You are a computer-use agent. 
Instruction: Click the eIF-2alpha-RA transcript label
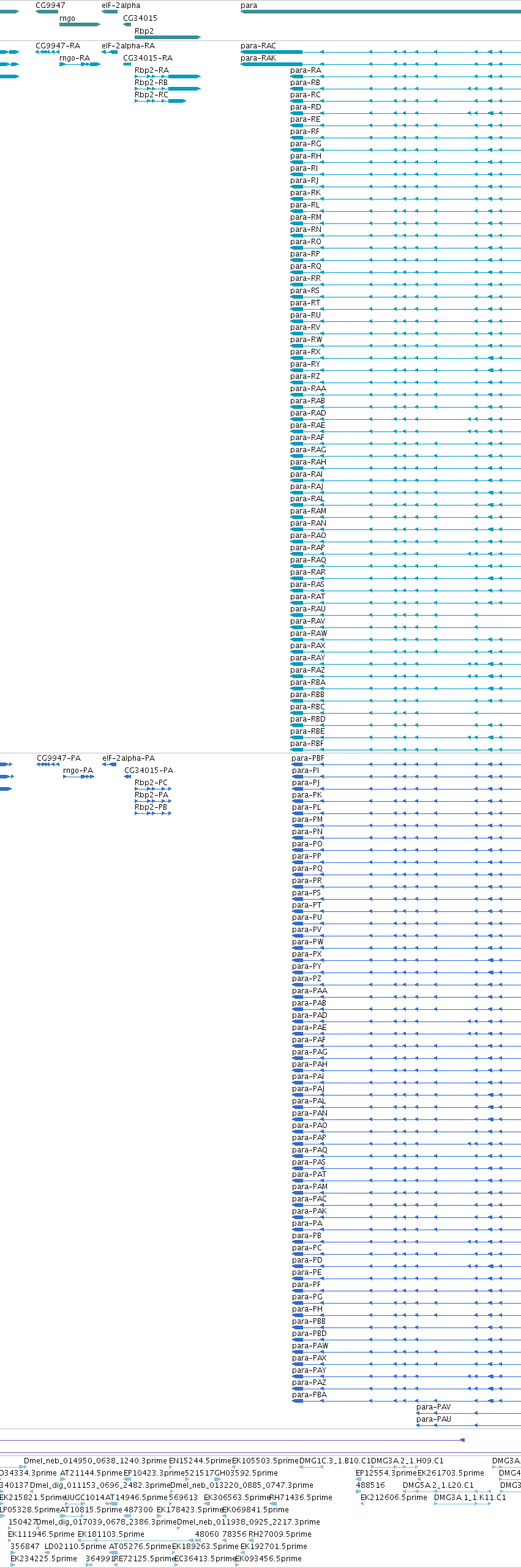pyautogui.click(x=128, y=46)
